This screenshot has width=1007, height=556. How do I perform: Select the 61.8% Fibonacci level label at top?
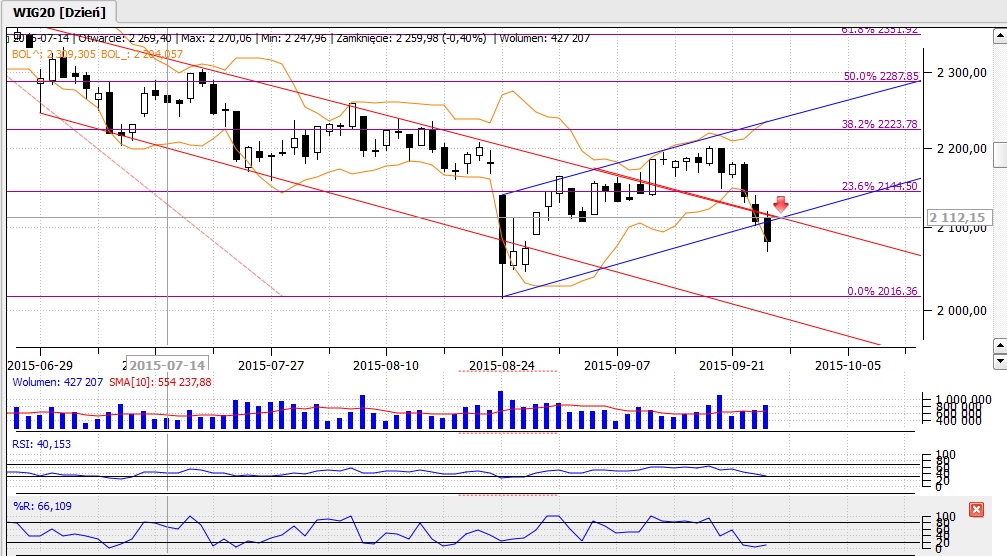(x=880, y=30)
